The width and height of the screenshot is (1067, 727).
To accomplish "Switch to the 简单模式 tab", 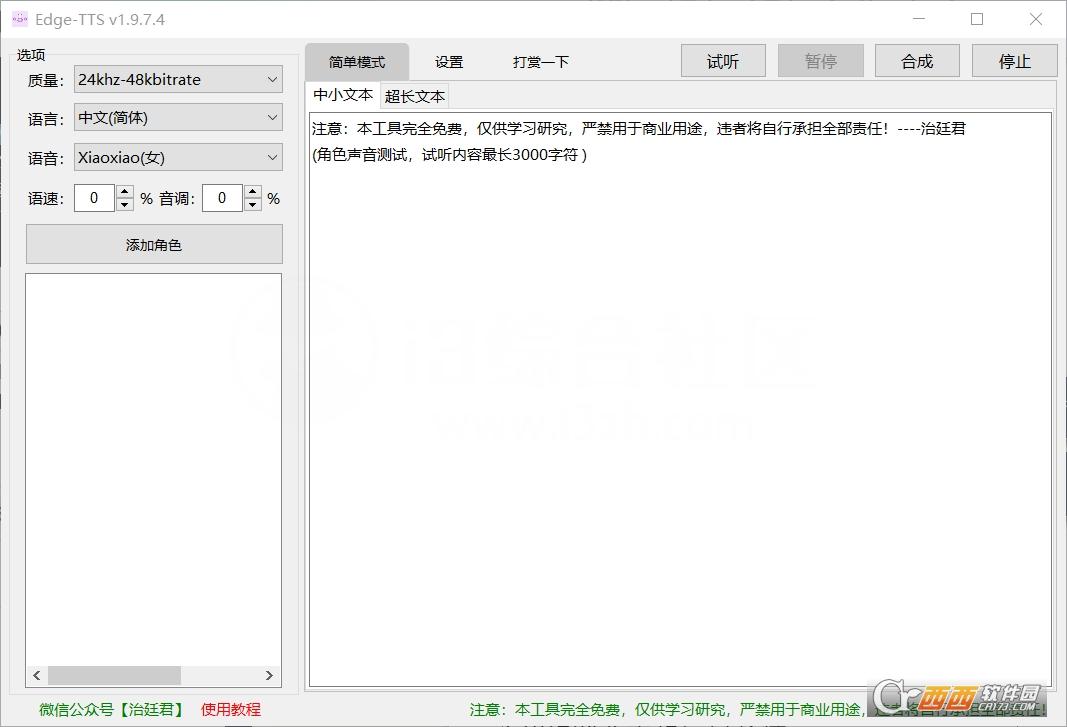I will pyautogui.click(x=357, y=62).
